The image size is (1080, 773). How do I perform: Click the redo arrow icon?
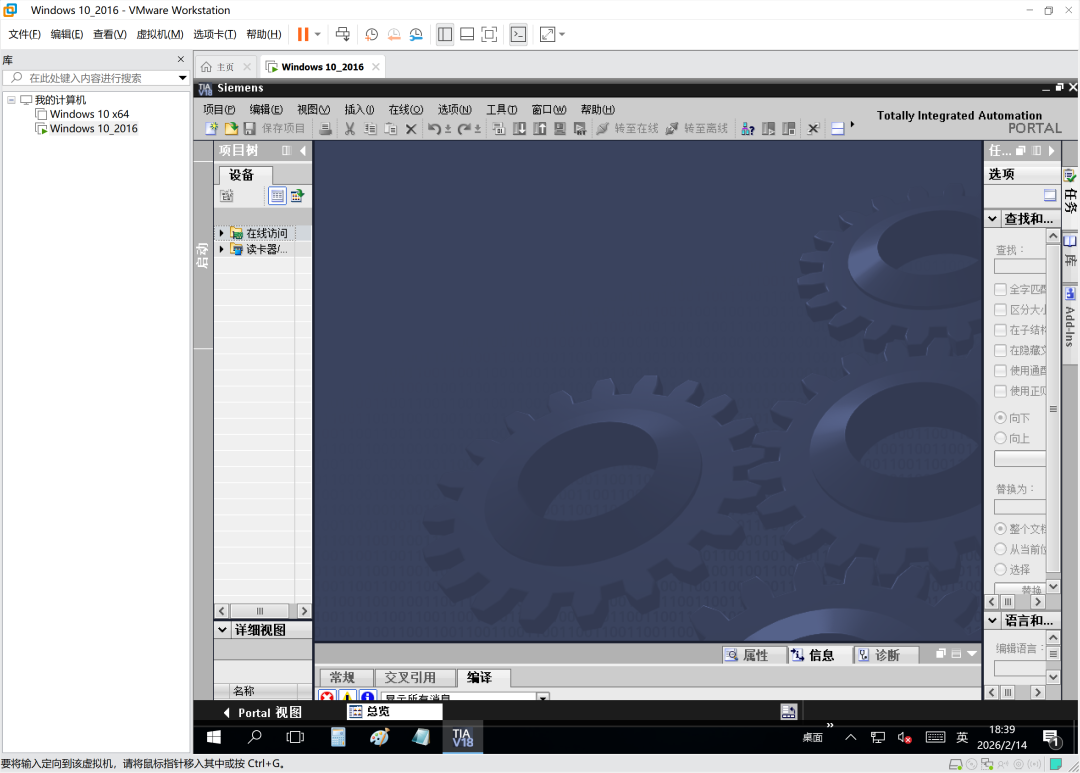464,129
